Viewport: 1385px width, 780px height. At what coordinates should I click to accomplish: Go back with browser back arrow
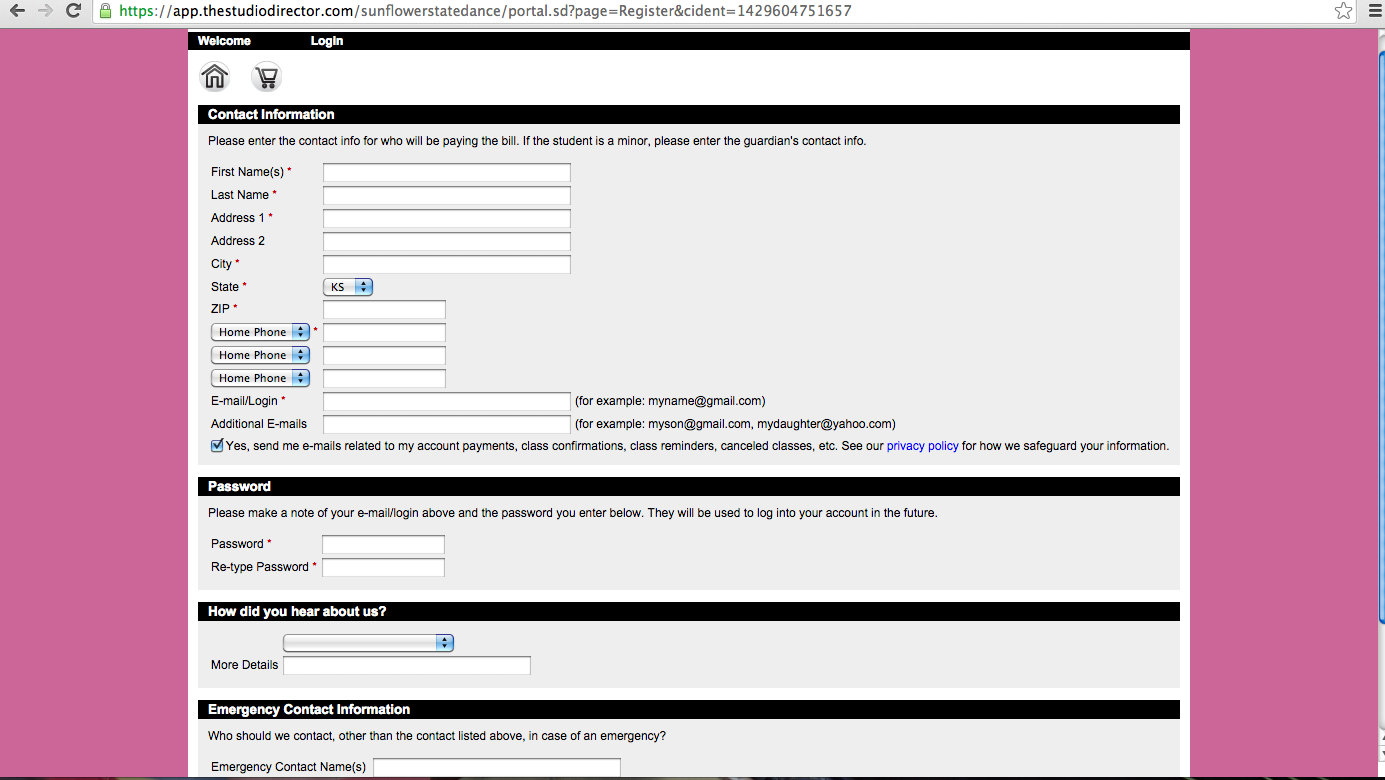(17, 11)
